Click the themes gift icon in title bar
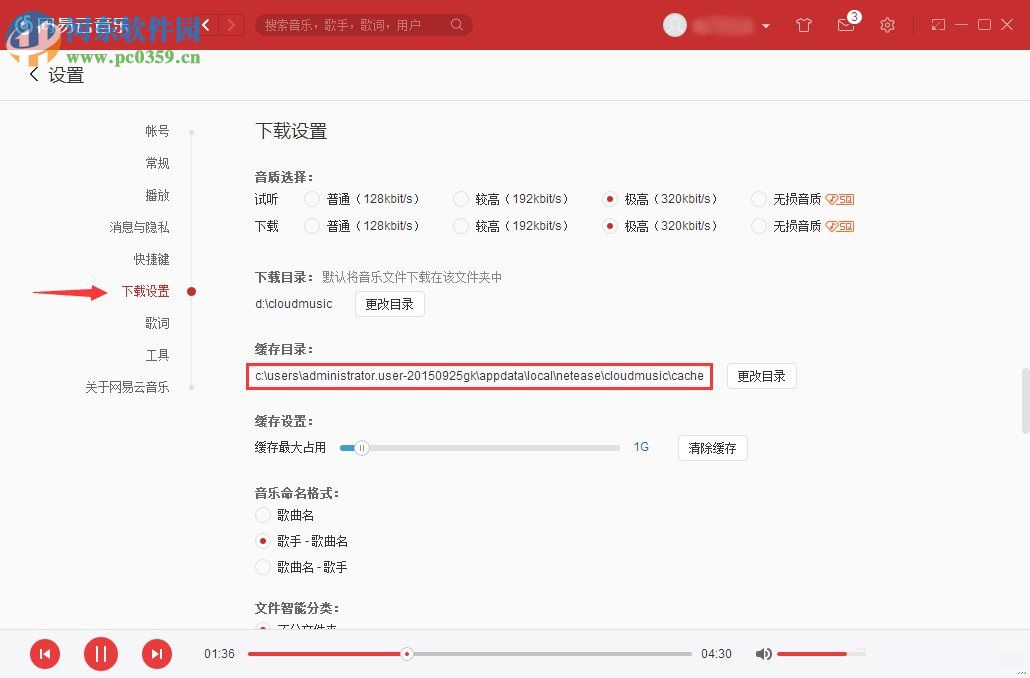The image size is (1030, 678). click(803, 25)
